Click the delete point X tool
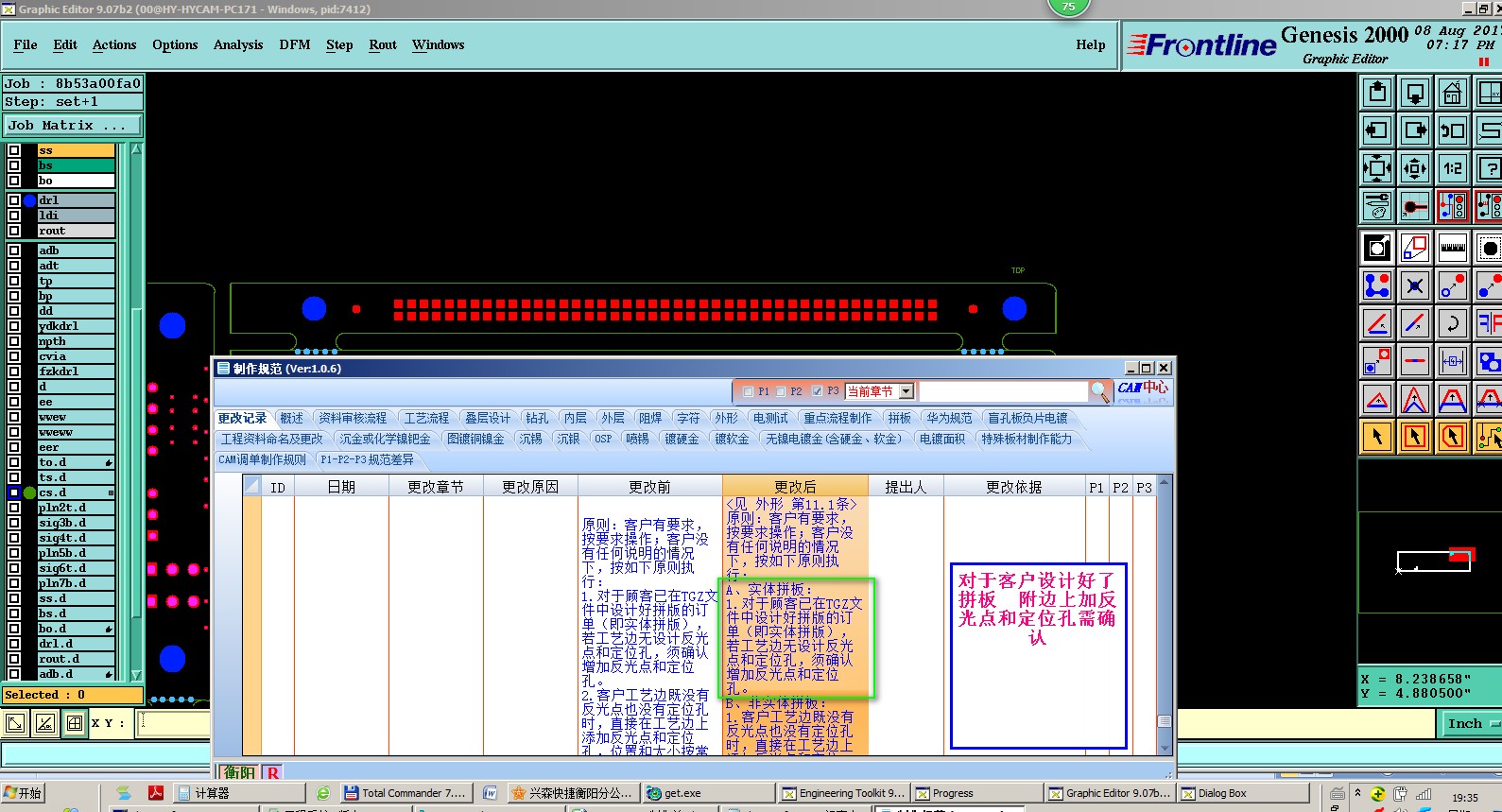This screenshot has width=1502, height=812. 1415,285
